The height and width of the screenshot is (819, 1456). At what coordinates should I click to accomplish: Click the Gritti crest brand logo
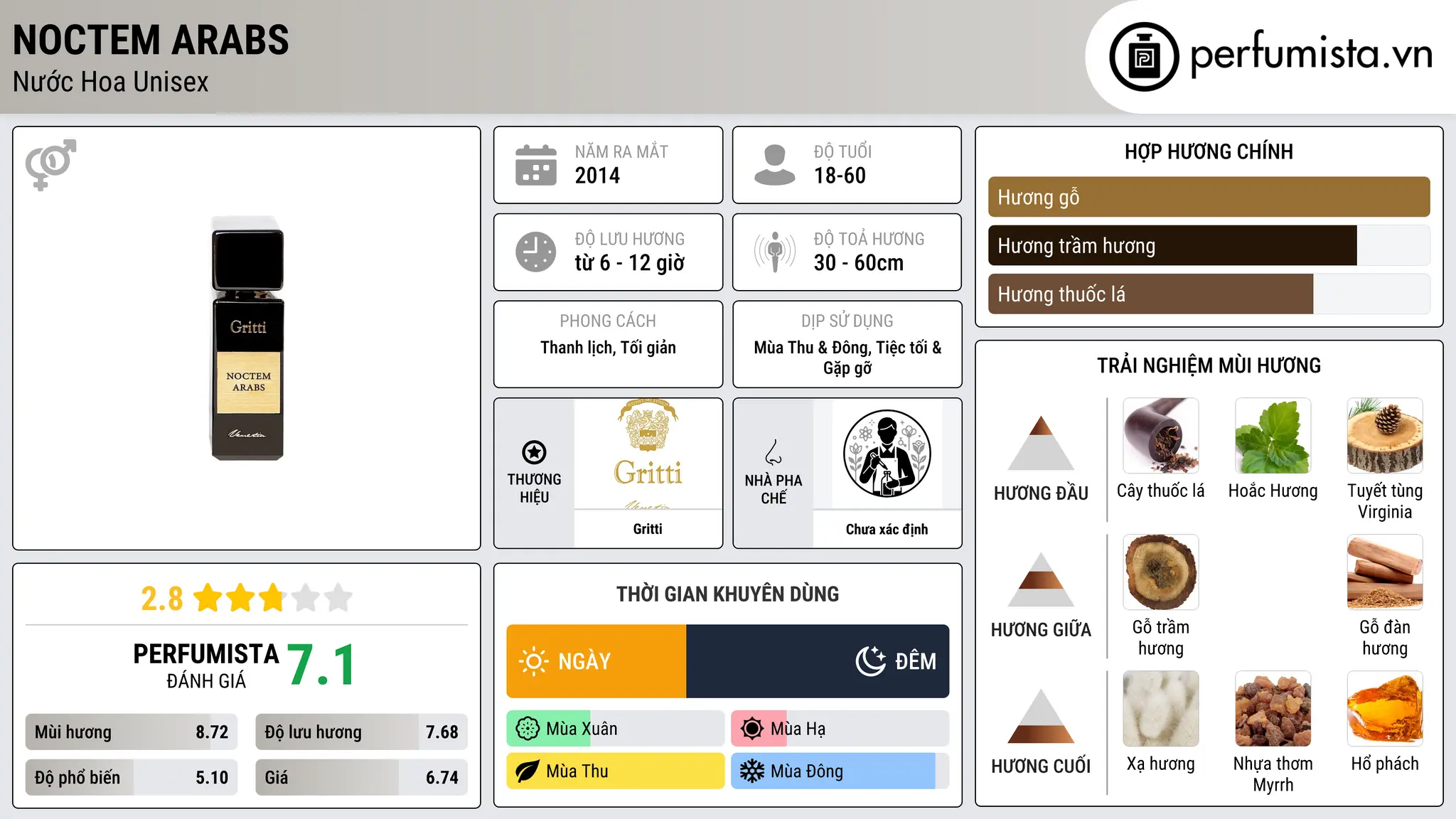pos(648,454)
